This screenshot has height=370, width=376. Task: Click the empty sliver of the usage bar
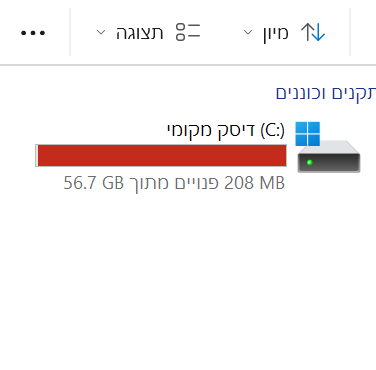37,155
